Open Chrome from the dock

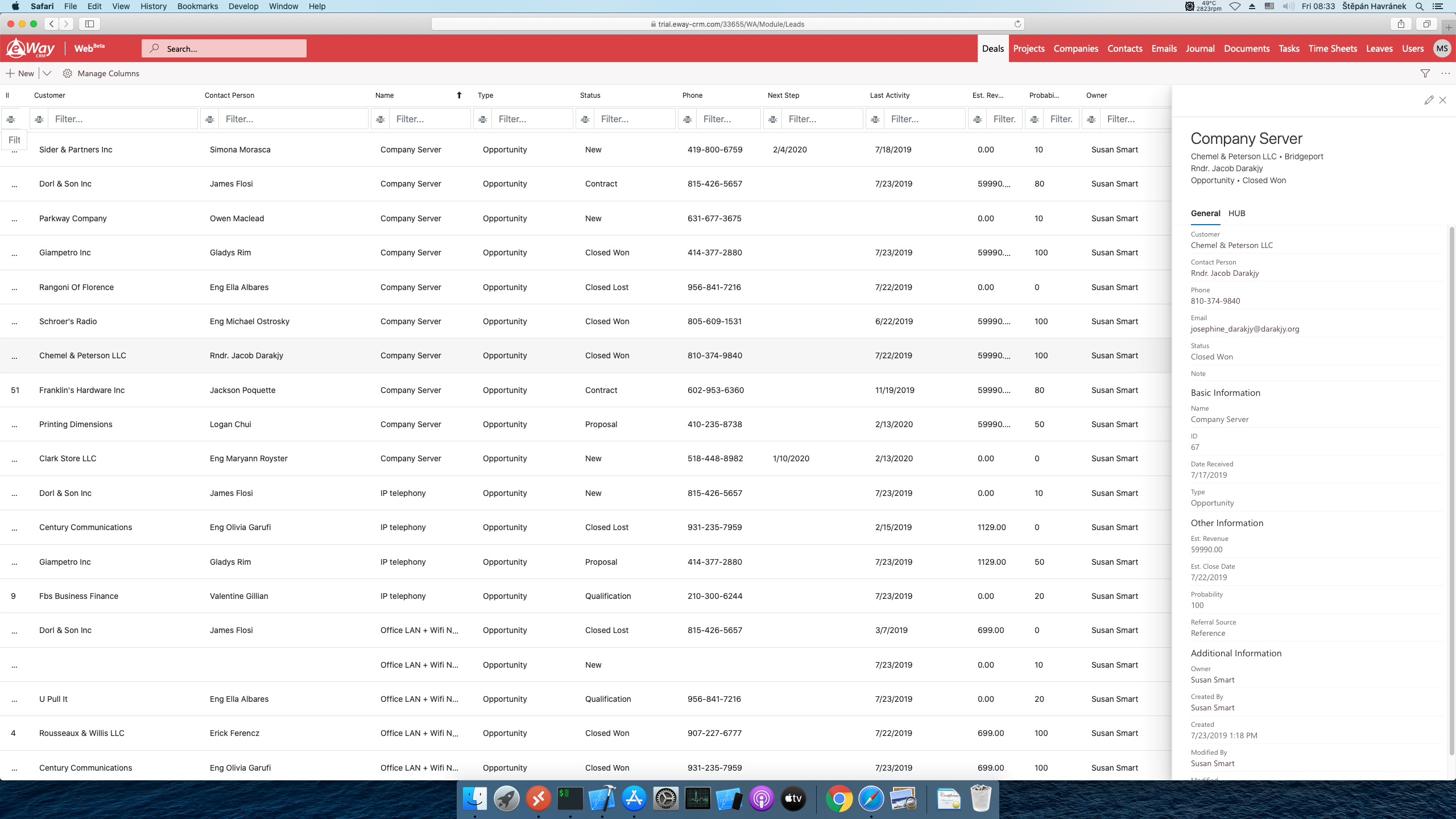click(x=839, y=799)
